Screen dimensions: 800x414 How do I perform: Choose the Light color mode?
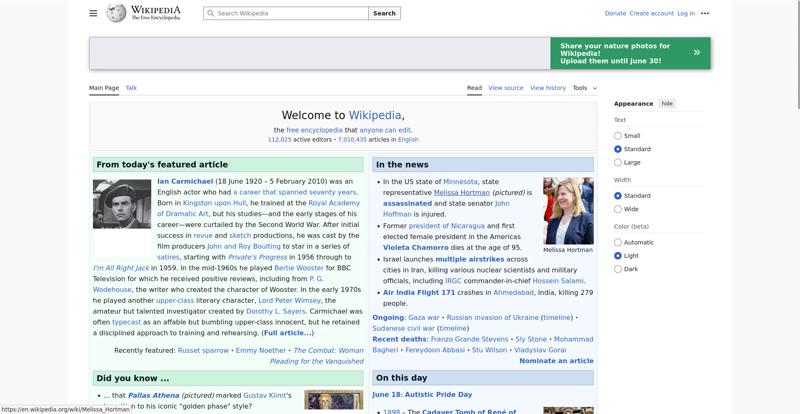[x=618, y=256]
